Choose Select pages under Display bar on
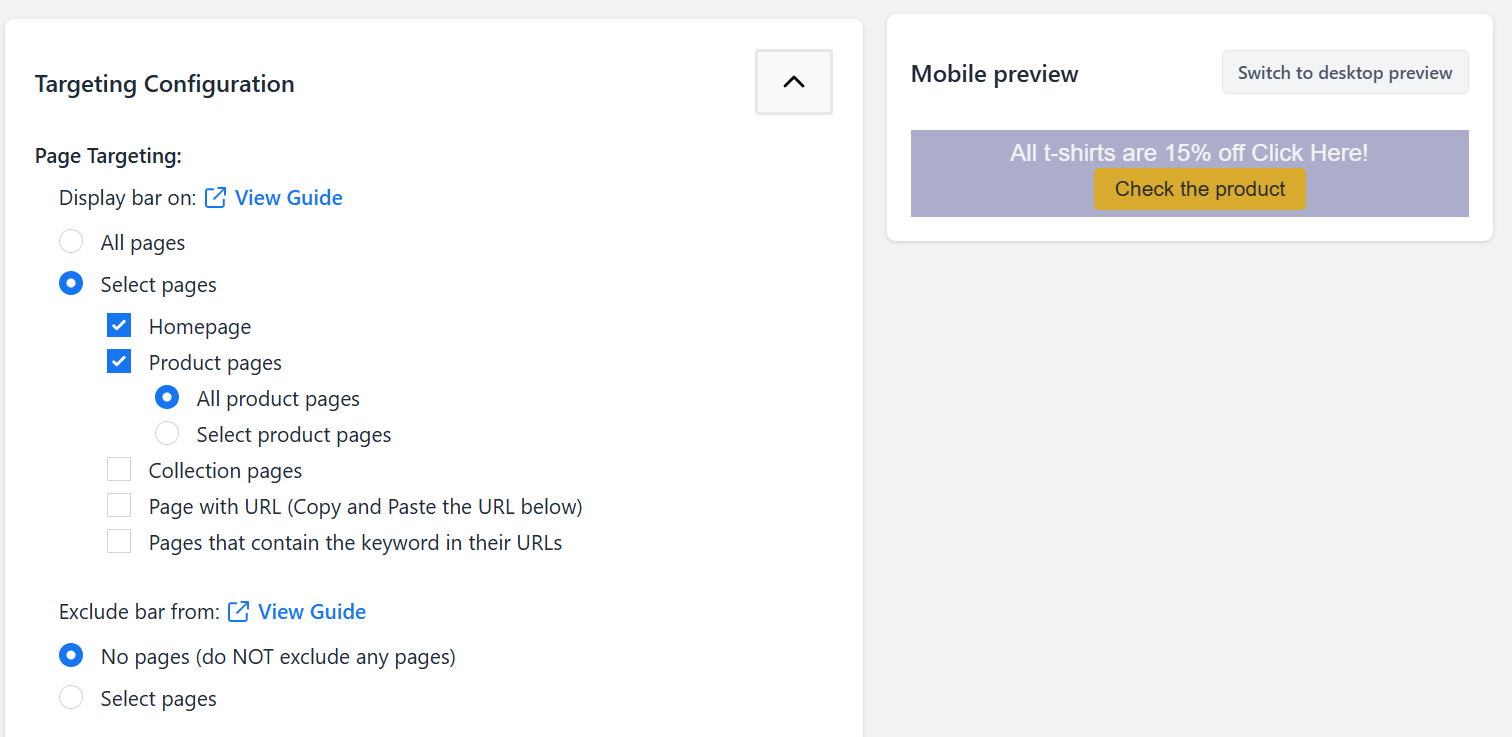1512x737 pixels. [71, 284]
